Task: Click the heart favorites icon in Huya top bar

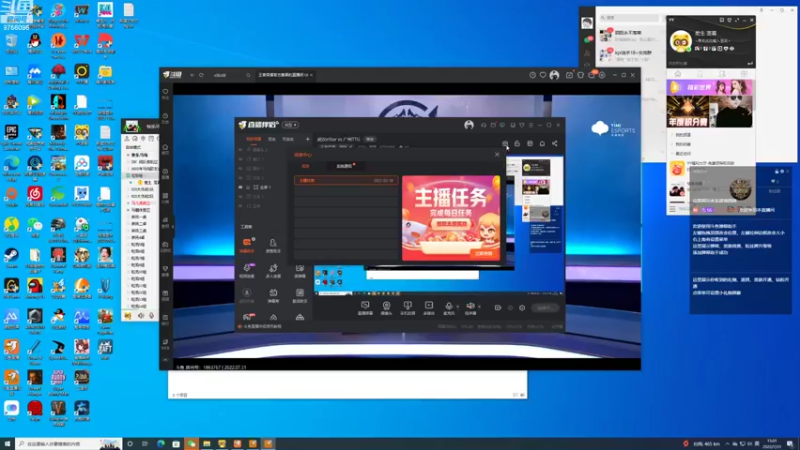Action: (x=543, y=75)
